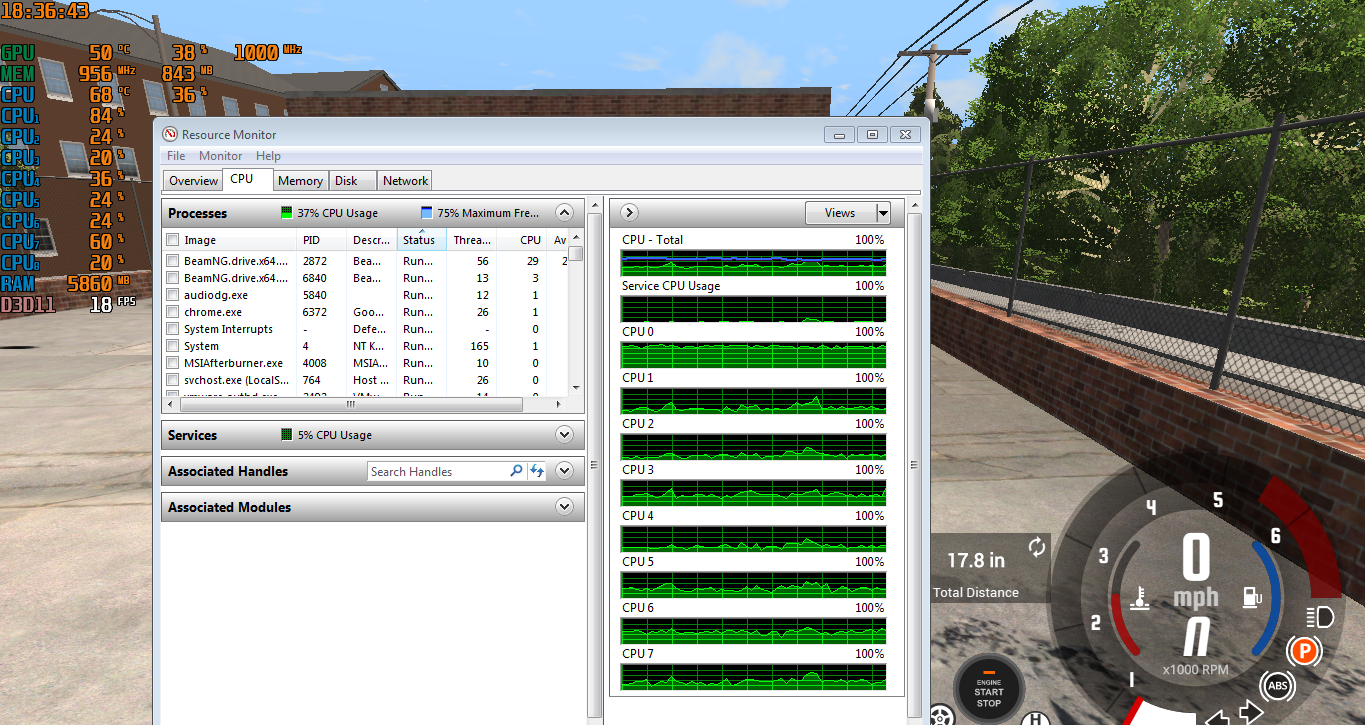The width and height of the screenshot is (1365, 725).
Task: Click the MSIAfterburner.exe PID value 4008
Action: [x=315, y=363]
